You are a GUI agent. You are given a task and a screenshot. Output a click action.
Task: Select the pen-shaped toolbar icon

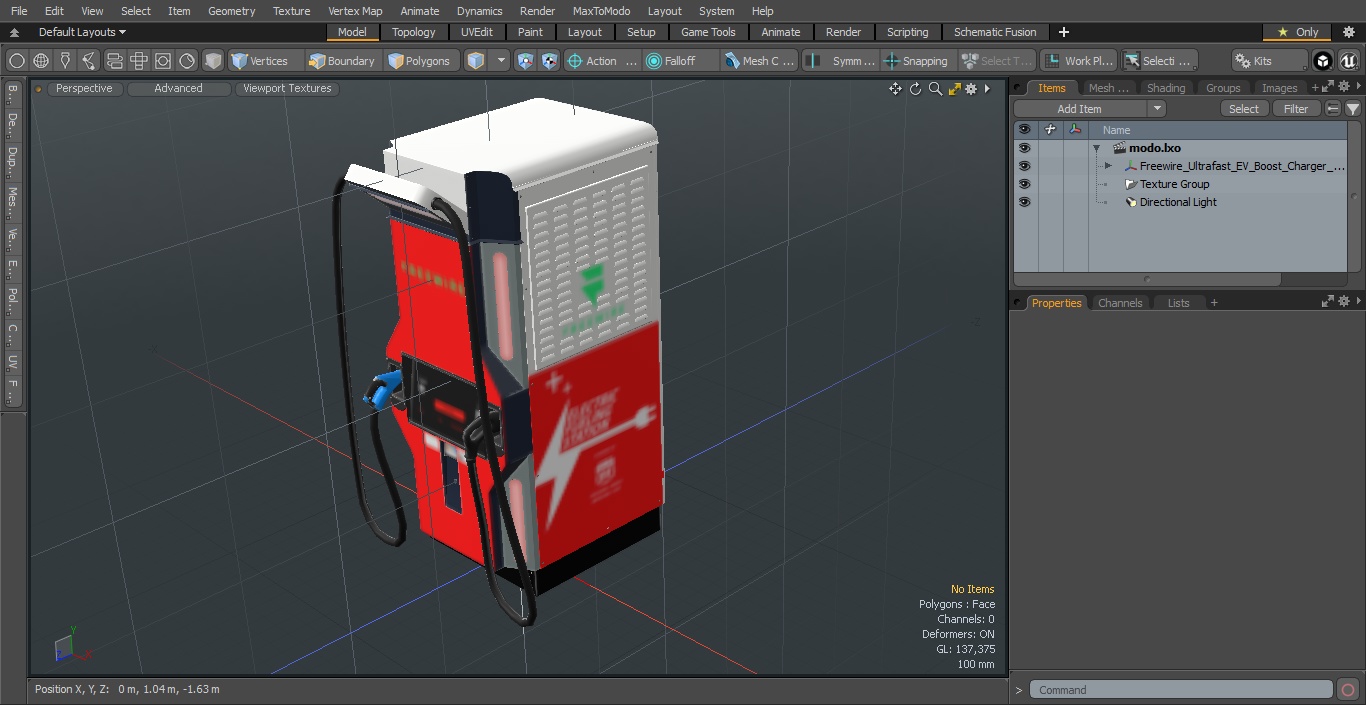[65, 61]
